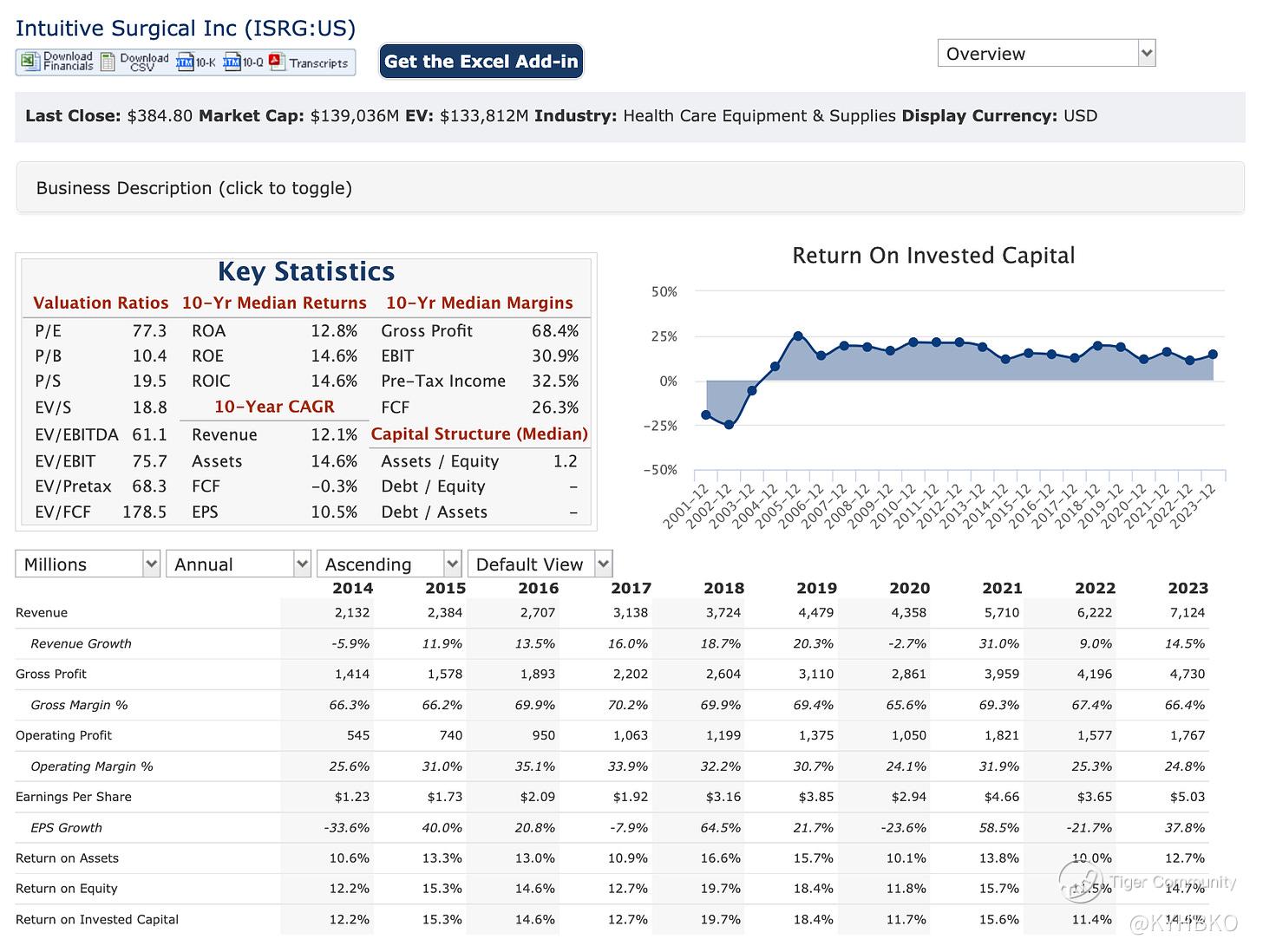Image resolution: width=1263 pixels, height=952 pixels.
Task: Change the Ascending sort order dropdown
Action: (389, 564)
